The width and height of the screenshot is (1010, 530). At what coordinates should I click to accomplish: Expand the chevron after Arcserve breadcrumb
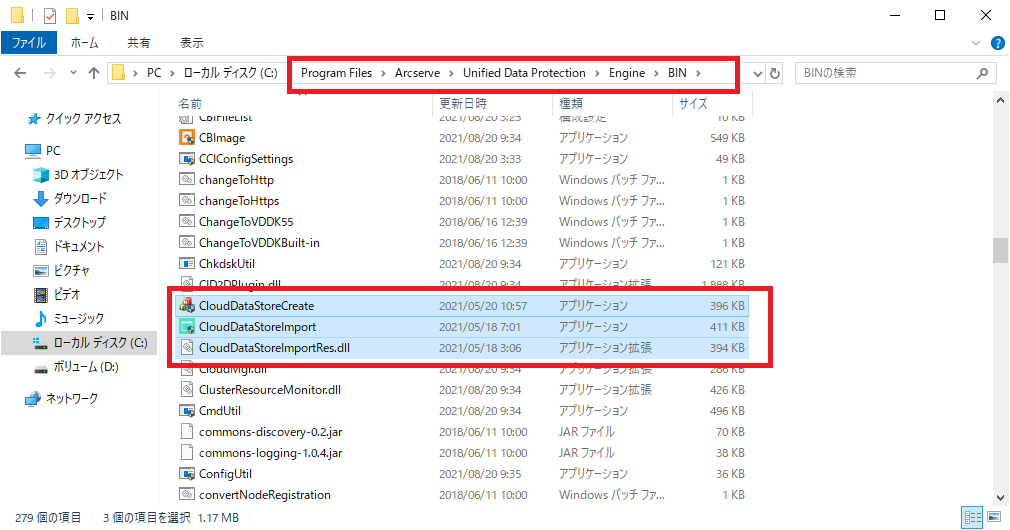[452, 73]
